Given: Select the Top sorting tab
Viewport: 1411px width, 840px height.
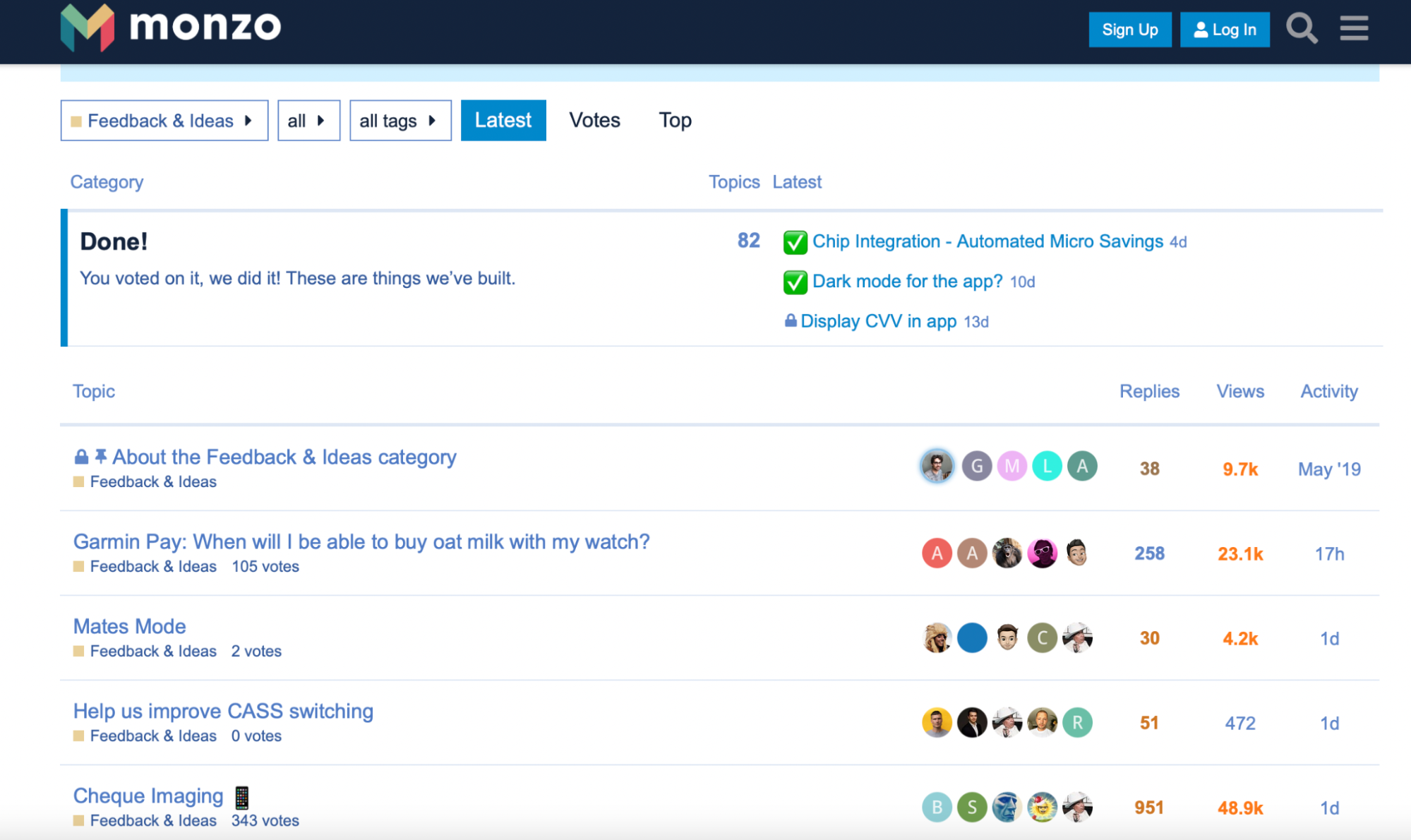Looking at the screenshot, I should click(x=675, y=119).
